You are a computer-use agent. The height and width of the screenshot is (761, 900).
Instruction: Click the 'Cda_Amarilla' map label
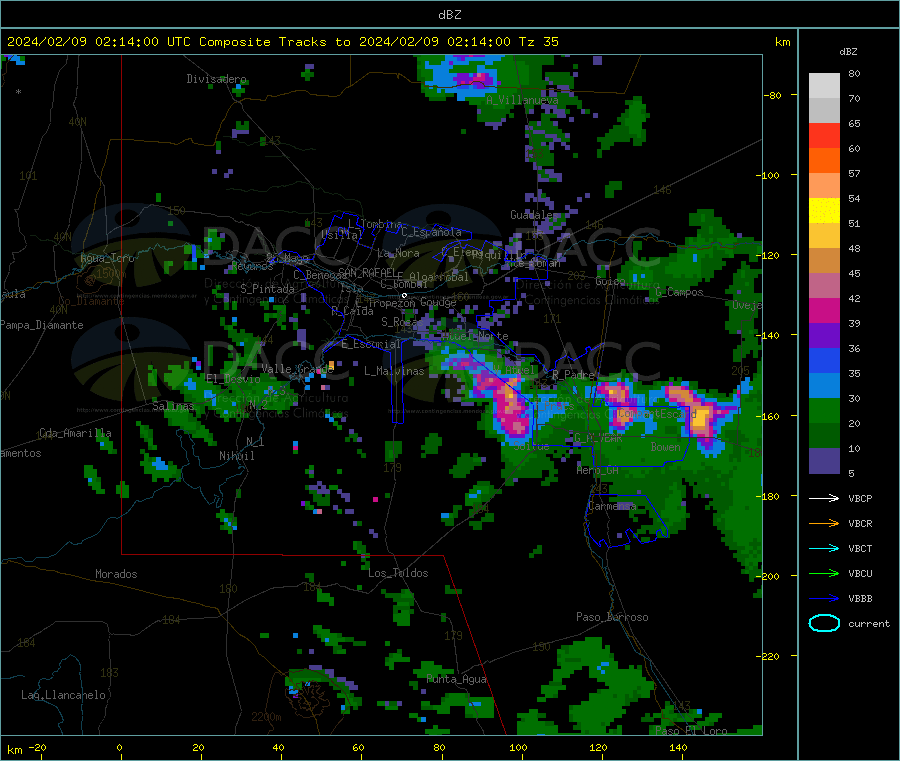tap(75, 433)
